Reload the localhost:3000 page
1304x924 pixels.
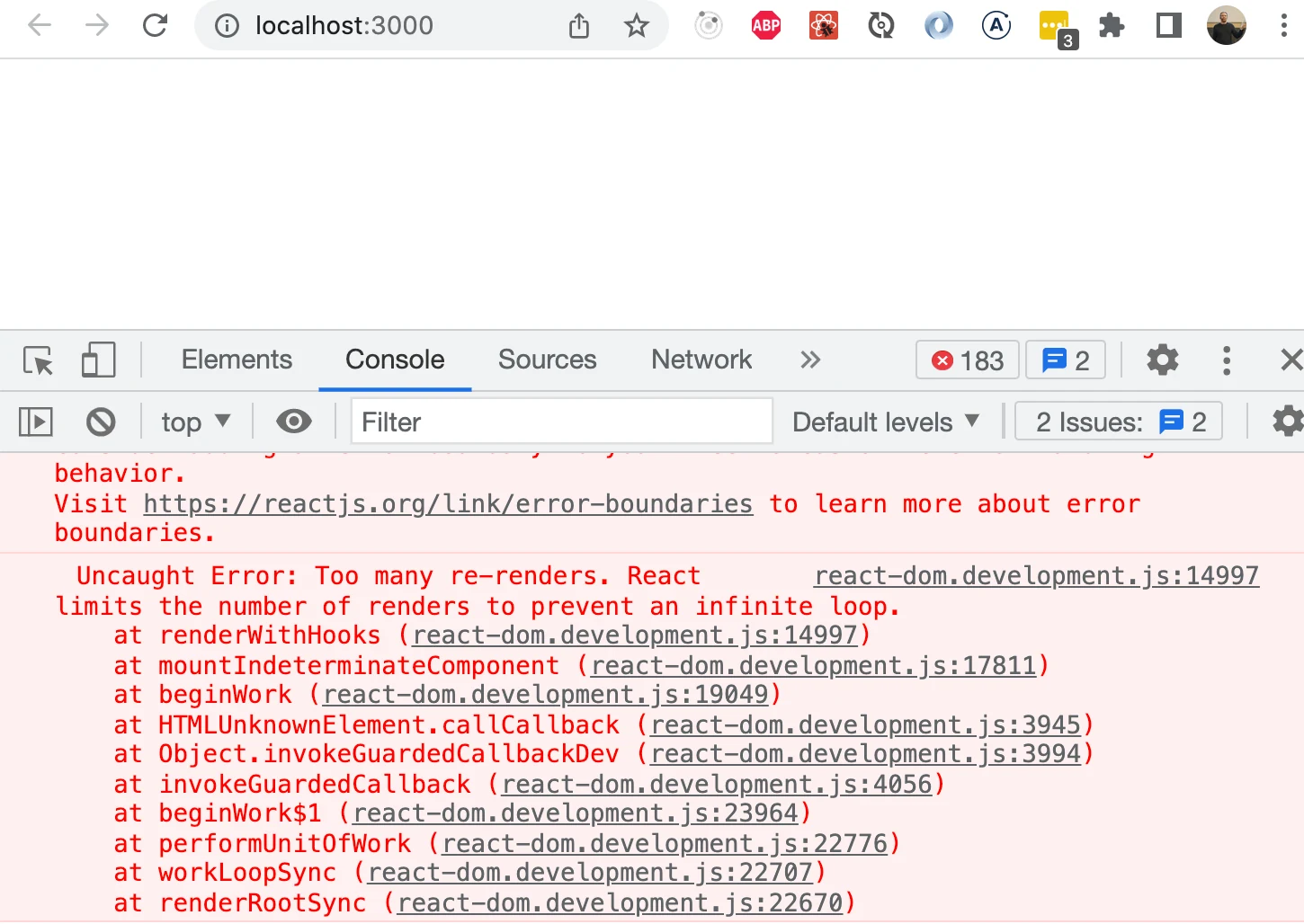point(155,25)
